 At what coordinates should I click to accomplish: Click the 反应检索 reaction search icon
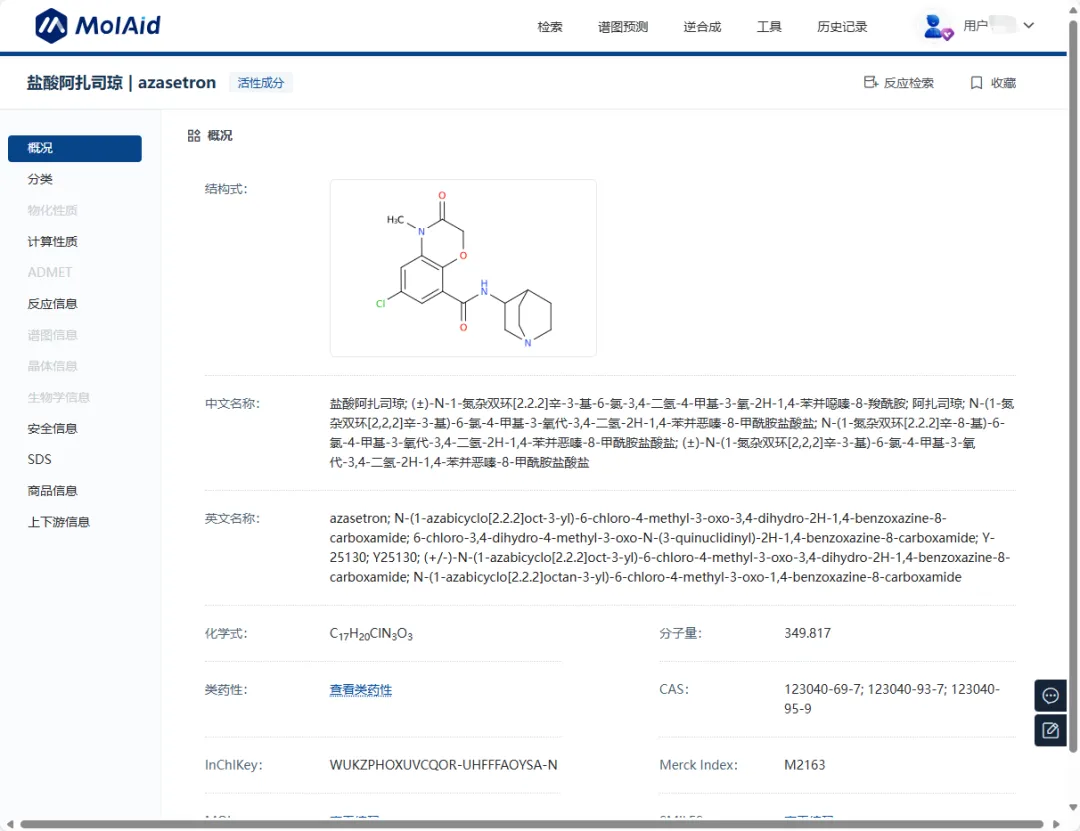(x=871, y=83)
